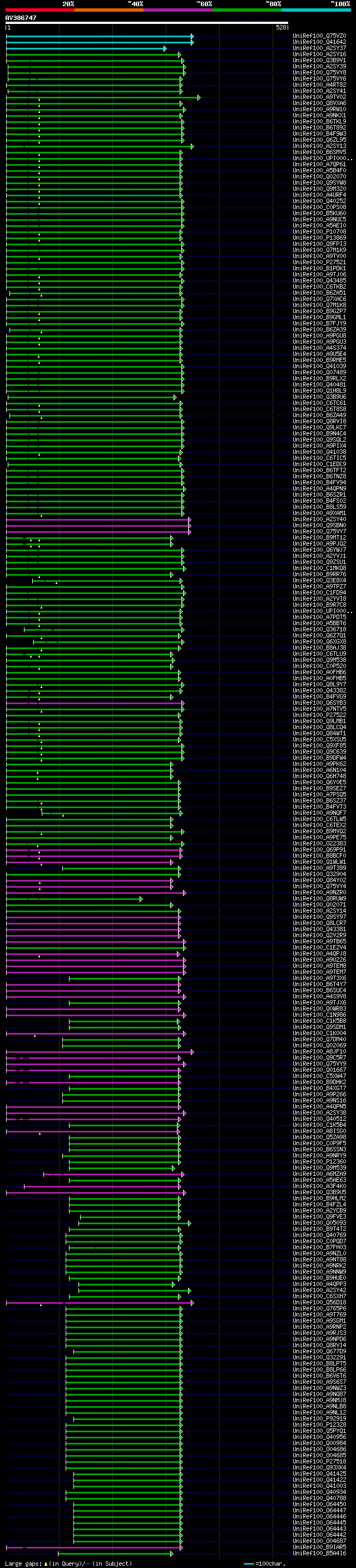Select label UniRef100_Q1WLW1

(x=319, y=862)
